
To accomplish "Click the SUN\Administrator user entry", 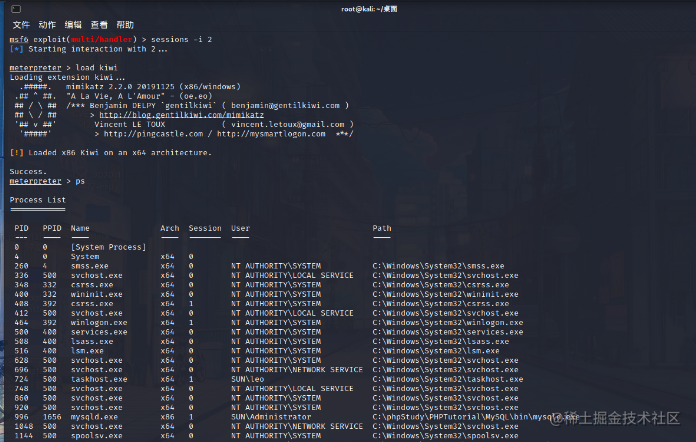I will [x=271, y=417].
